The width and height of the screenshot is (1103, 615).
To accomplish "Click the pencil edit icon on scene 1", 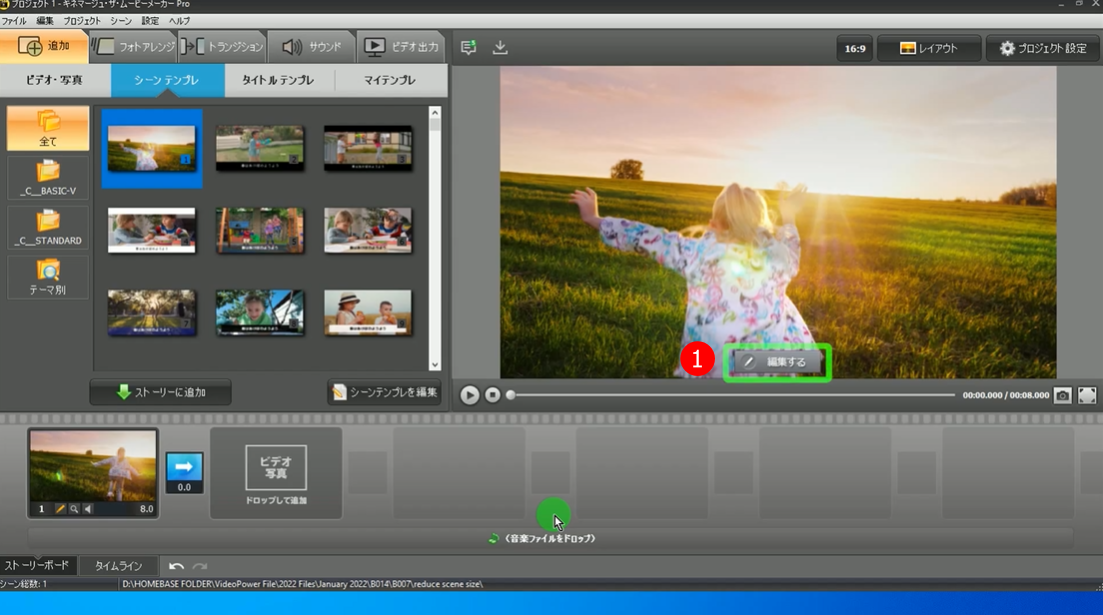I will click(60, 509).
